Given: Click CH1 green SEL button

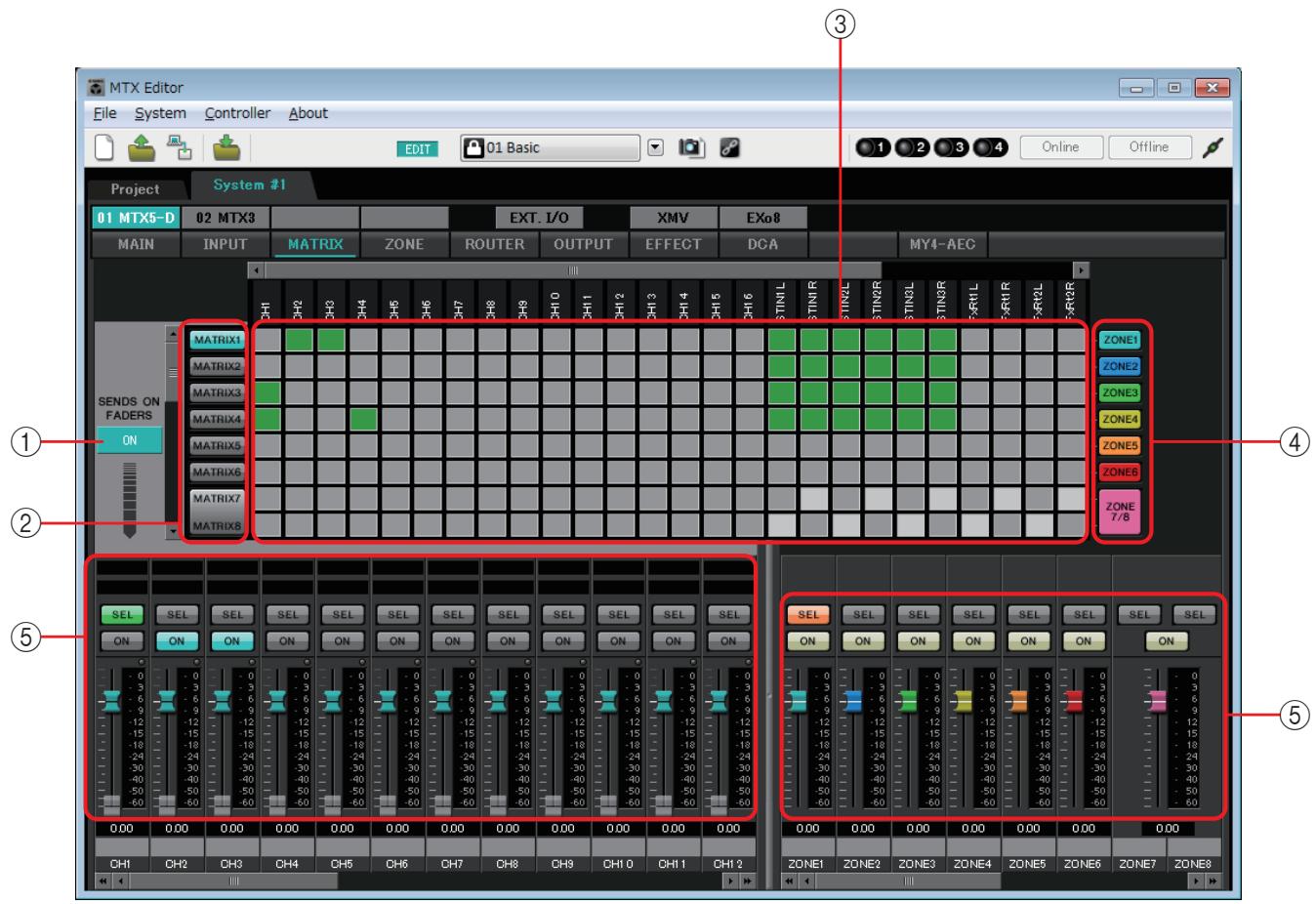Looking at the screenshot, I should coord(122,615).
